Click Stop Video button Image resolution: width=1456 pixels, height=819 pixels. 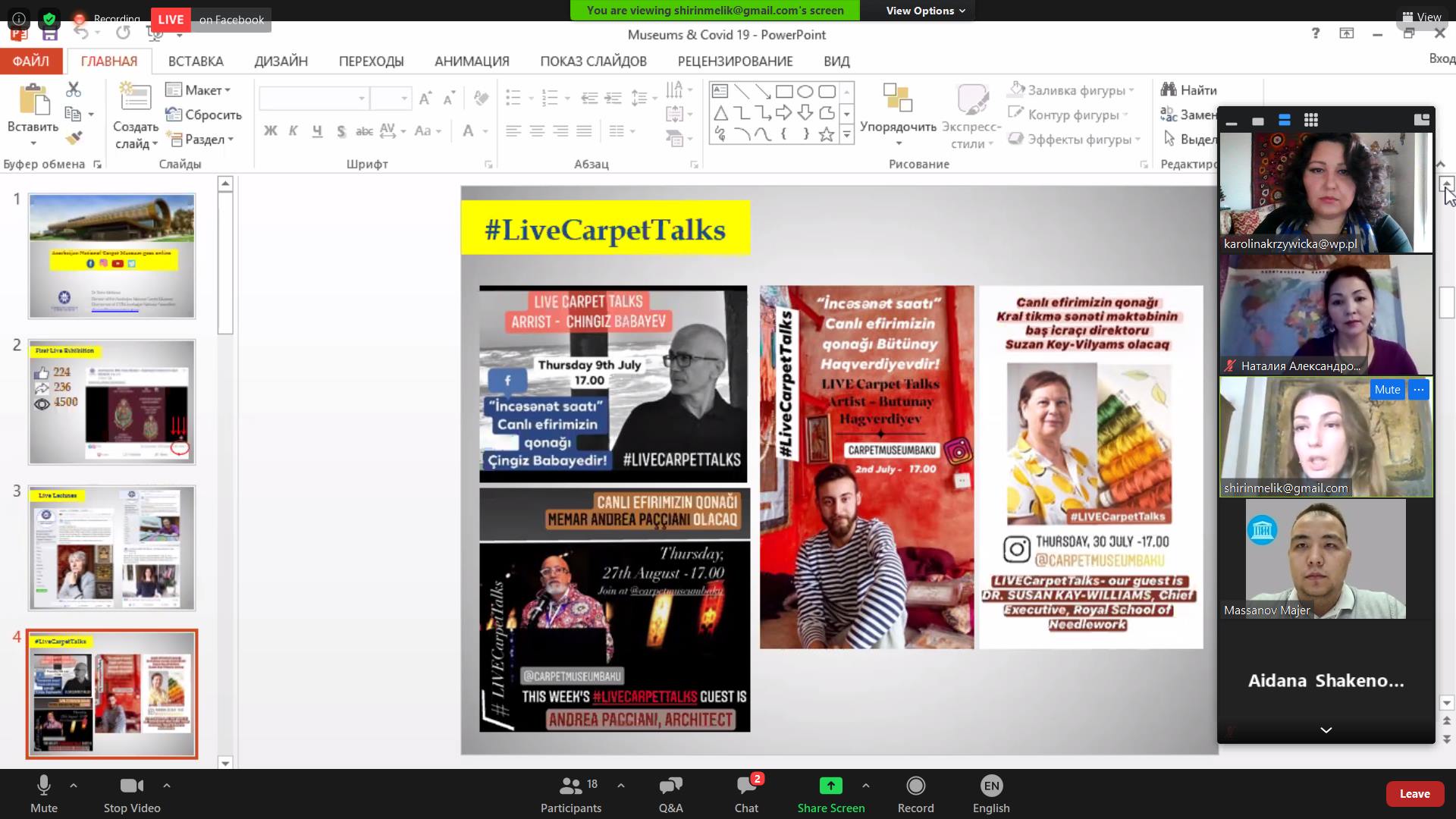132,794
